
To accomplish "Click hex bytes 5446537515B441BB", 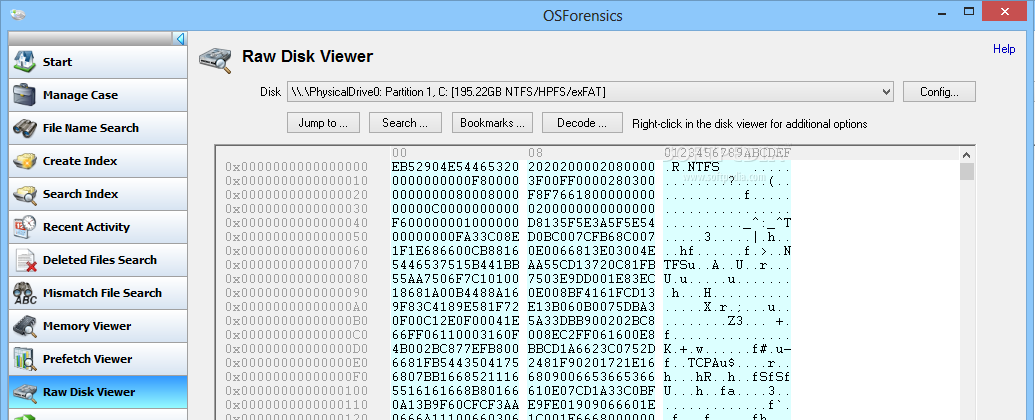I will pos(455,265).
